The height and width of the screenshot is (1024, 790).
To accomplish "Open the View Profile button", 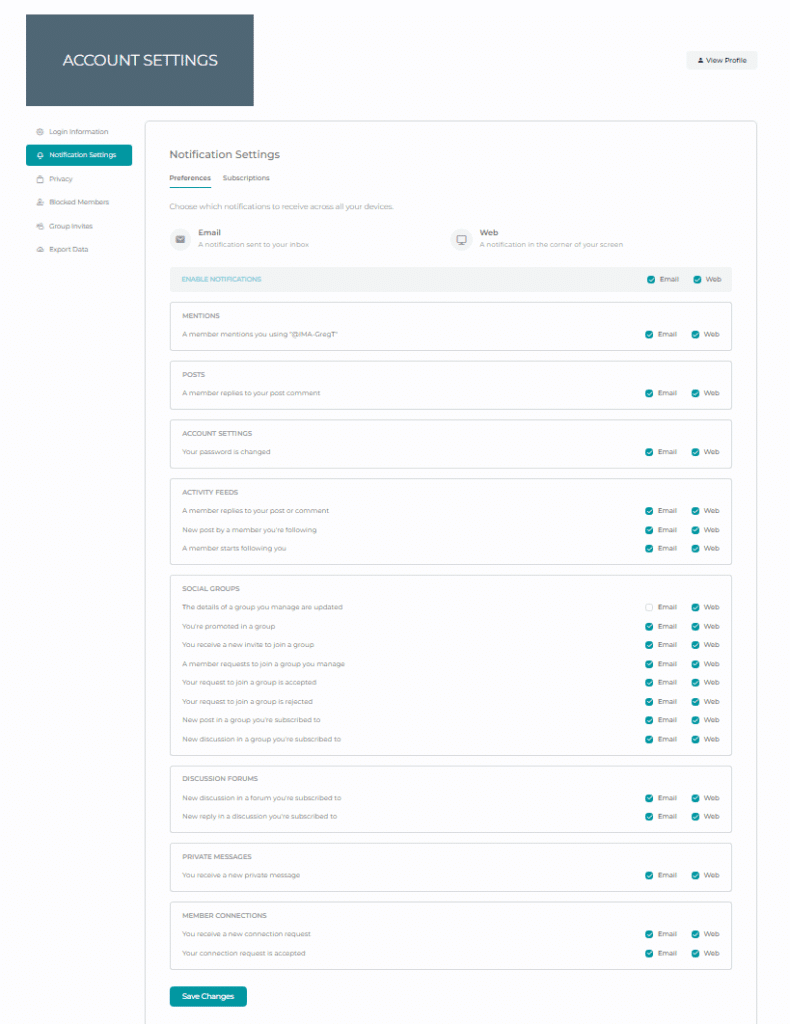I will tap(722, 61).
